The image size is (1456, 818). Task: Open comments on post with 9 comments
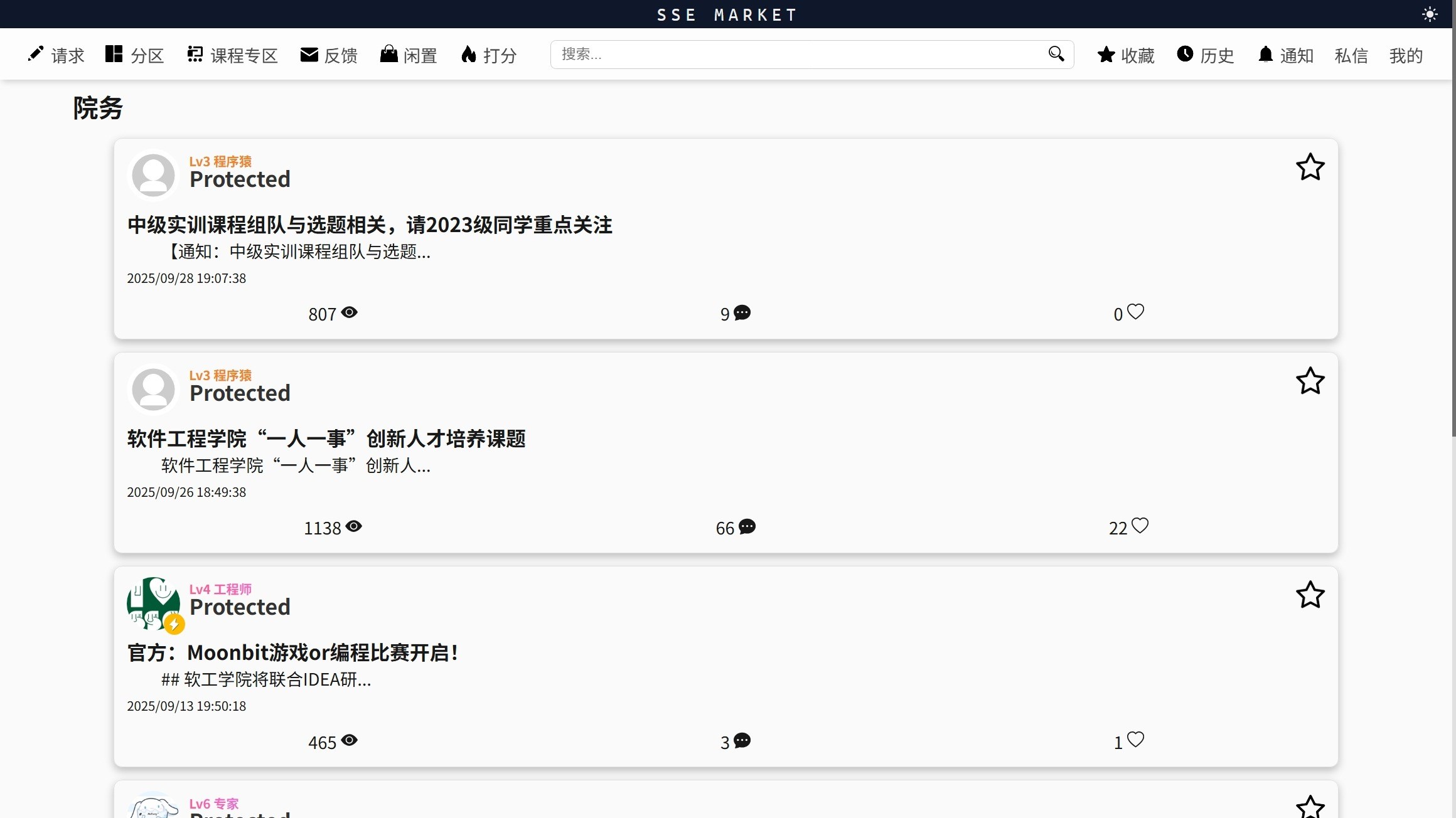pos(742,312)
